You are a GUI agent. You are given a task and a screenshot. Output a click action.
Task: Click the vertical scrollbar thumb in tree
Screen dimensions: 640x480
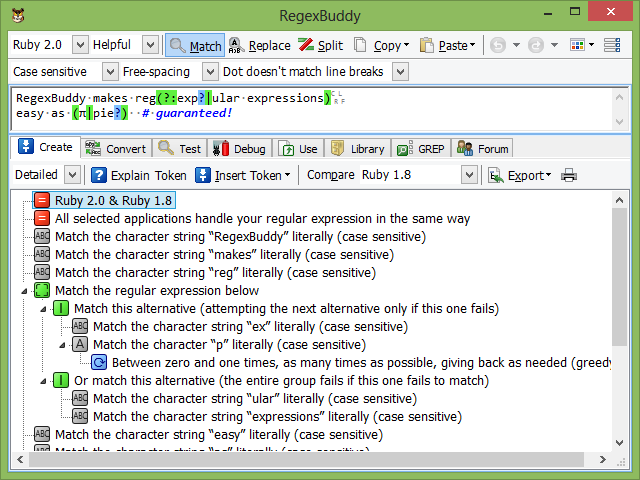click(619, 277)
